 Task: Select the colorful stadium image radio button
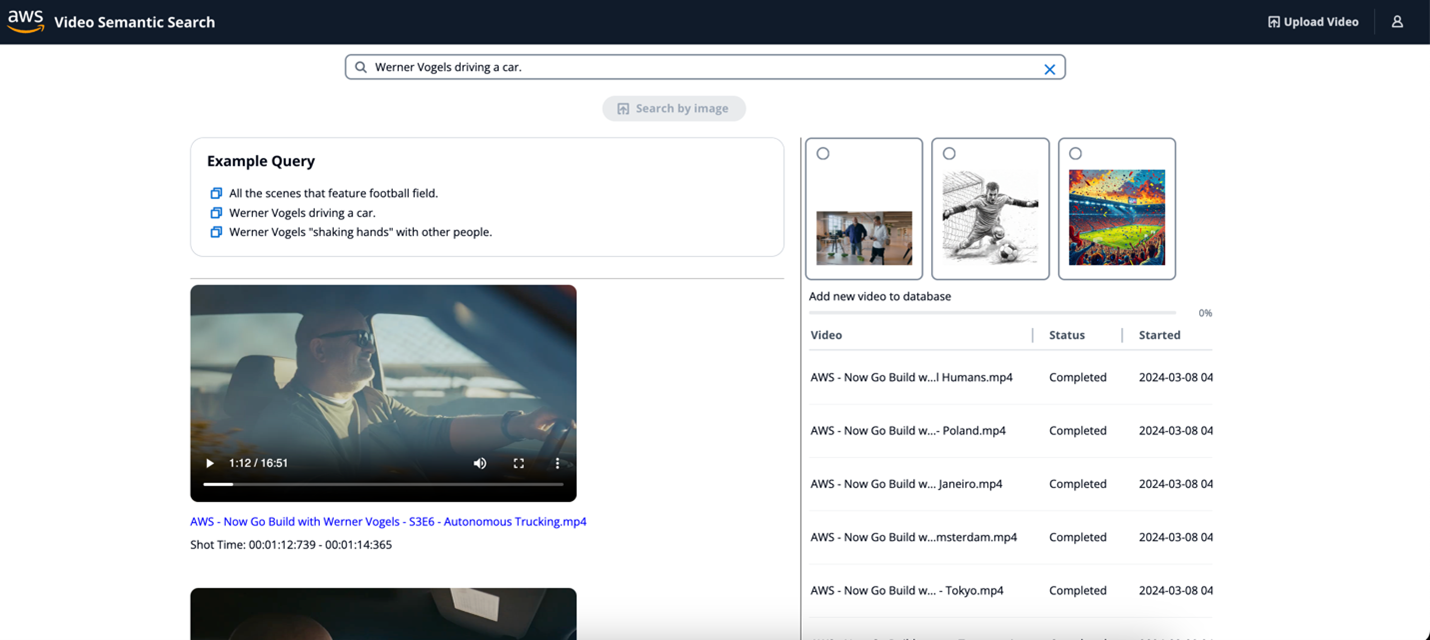(x=1075, y=152)
